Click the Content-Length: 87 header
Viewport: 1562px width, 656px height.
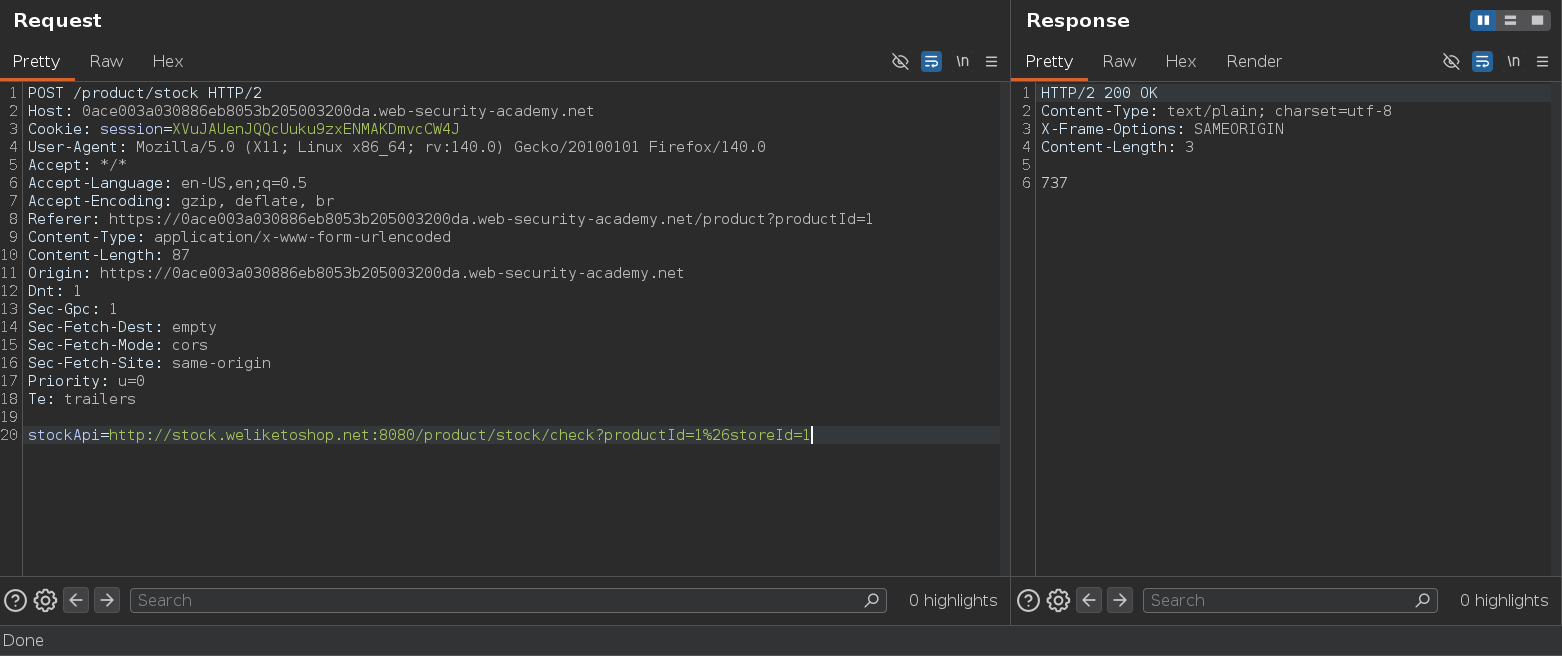tap(109, 255)
